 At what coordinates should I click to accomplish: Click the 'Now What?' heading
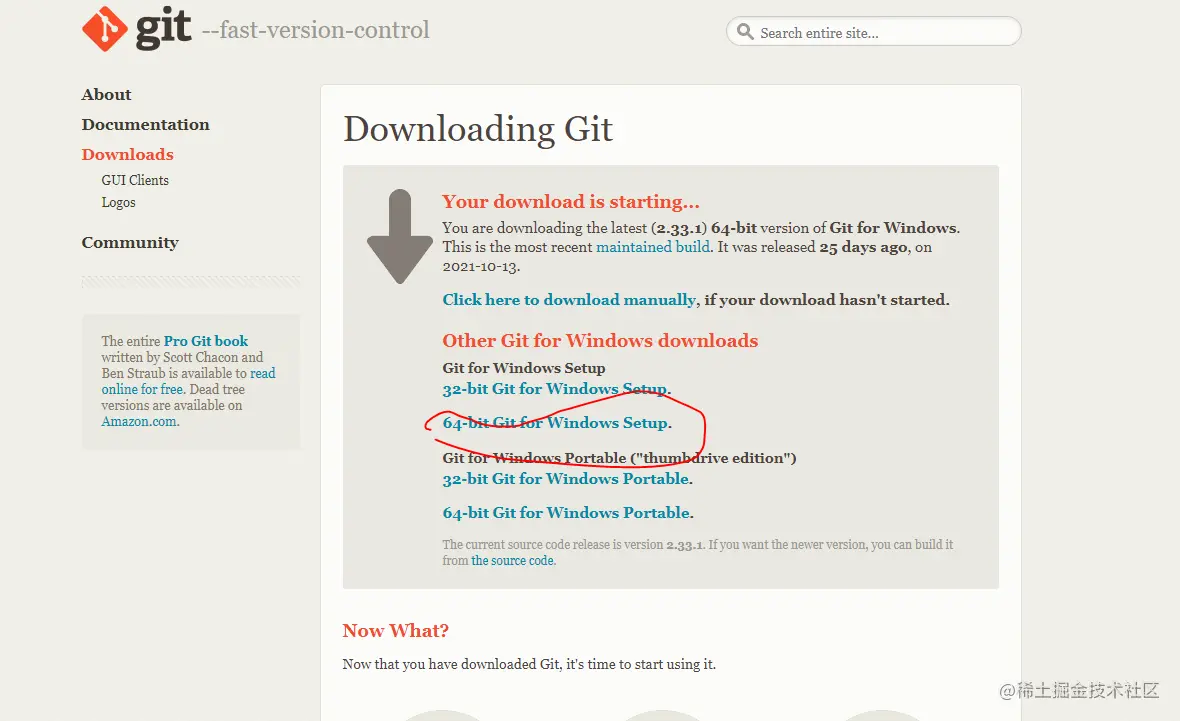(x=395, y=631)
